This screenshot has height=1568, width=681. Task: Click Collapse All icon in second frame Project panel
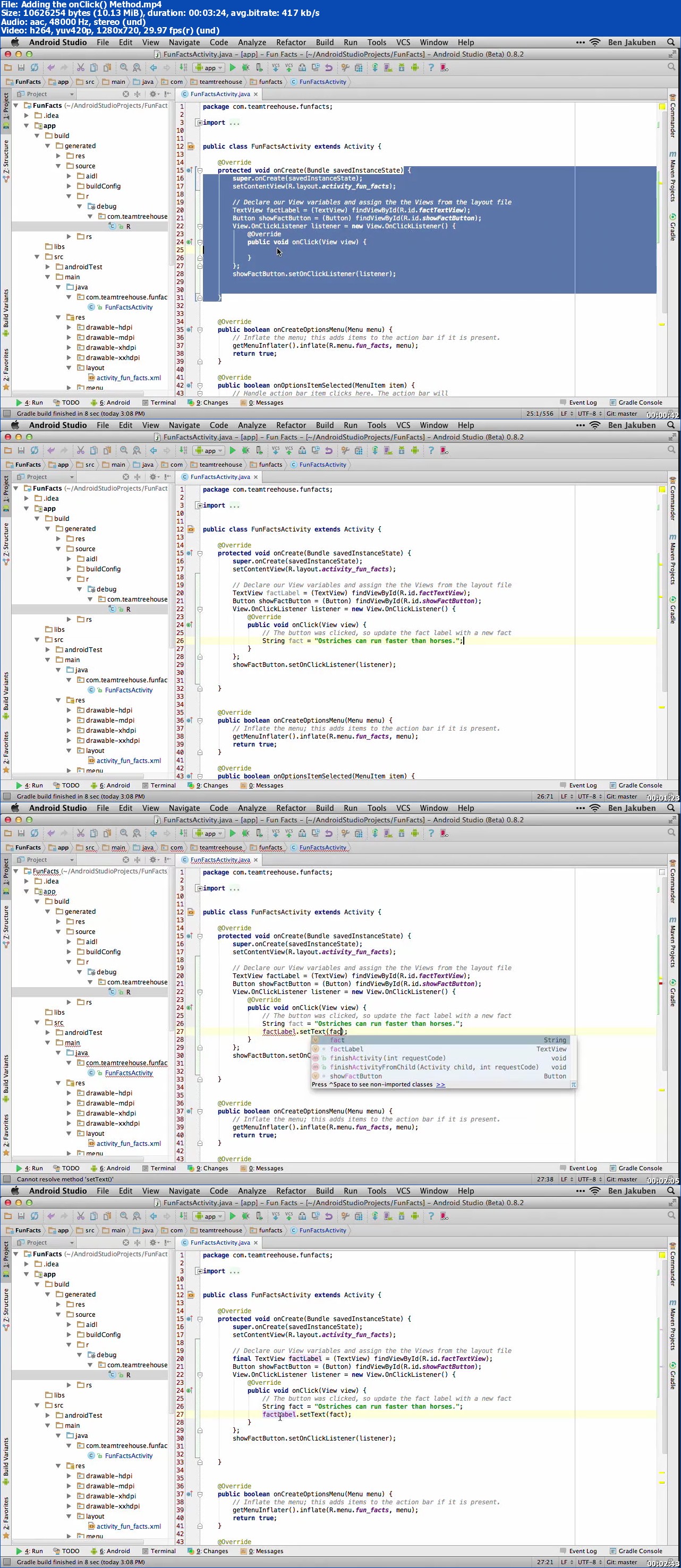(137, 477)
